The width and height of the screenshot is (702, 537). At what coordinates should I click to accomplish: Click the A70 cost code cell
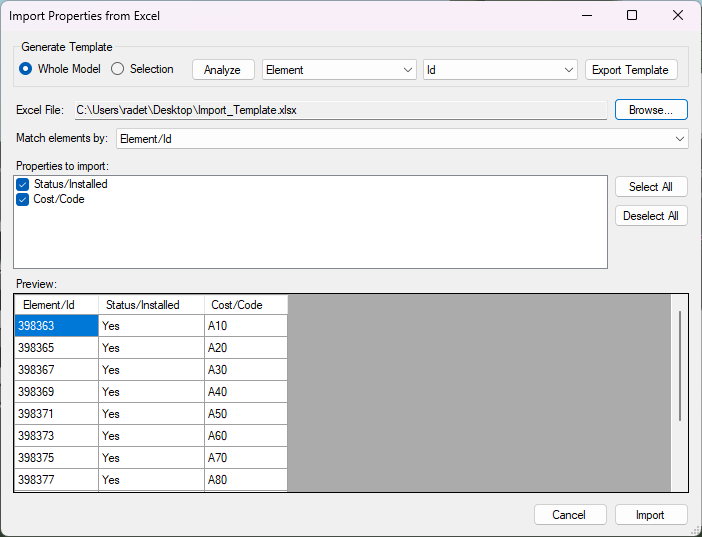[246, 457]
